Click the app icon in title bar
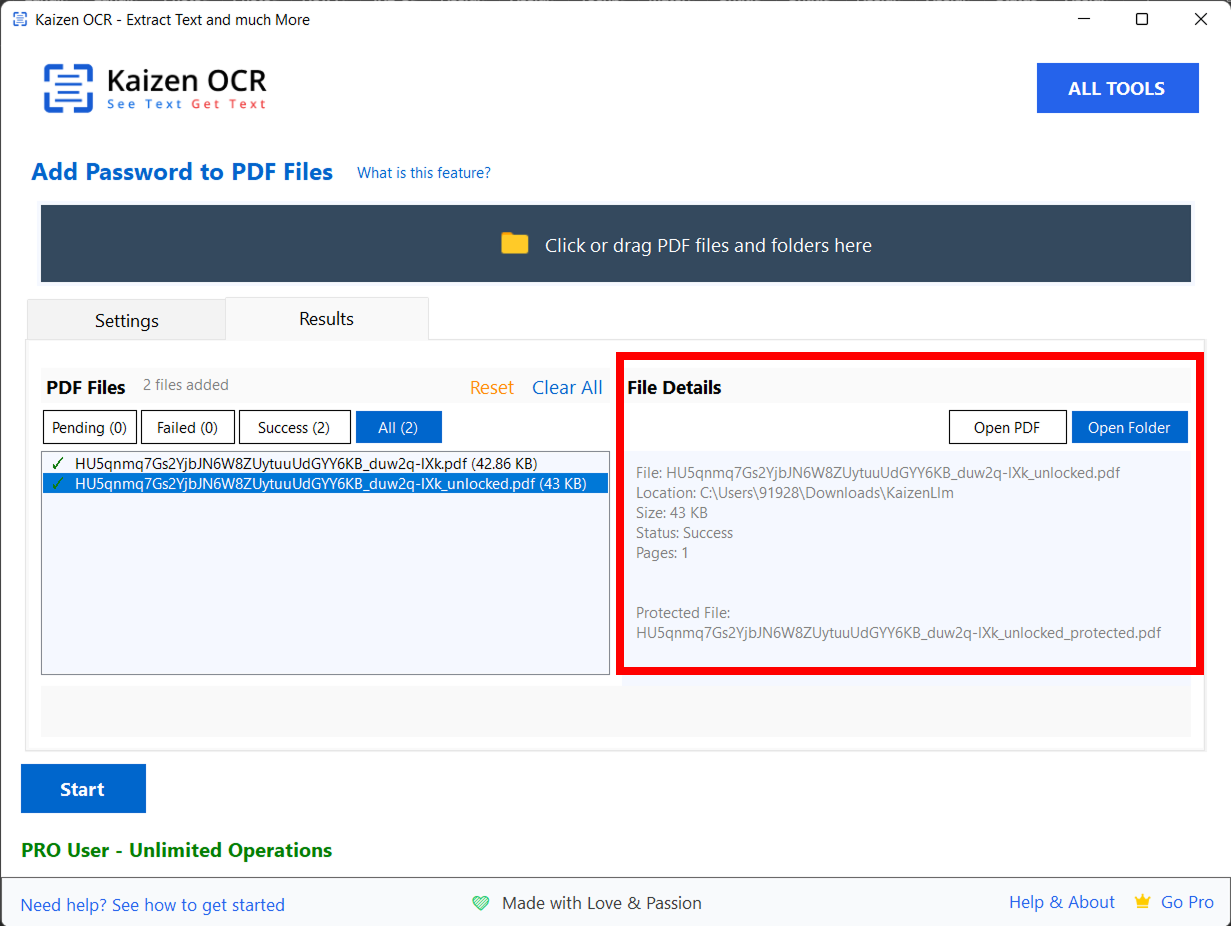This screenshot has width=1231, height=926. 19,19
